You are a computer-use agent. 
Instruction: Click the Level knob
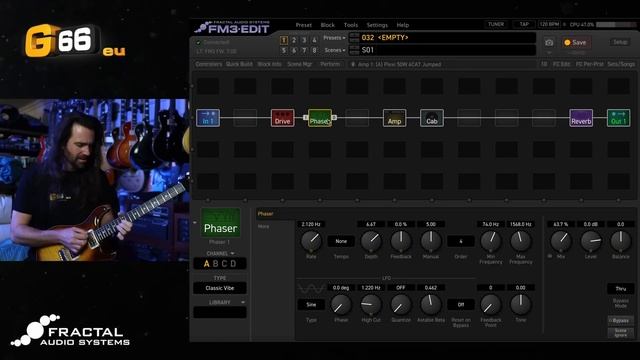pyautogui.click(x=591, y=241)
